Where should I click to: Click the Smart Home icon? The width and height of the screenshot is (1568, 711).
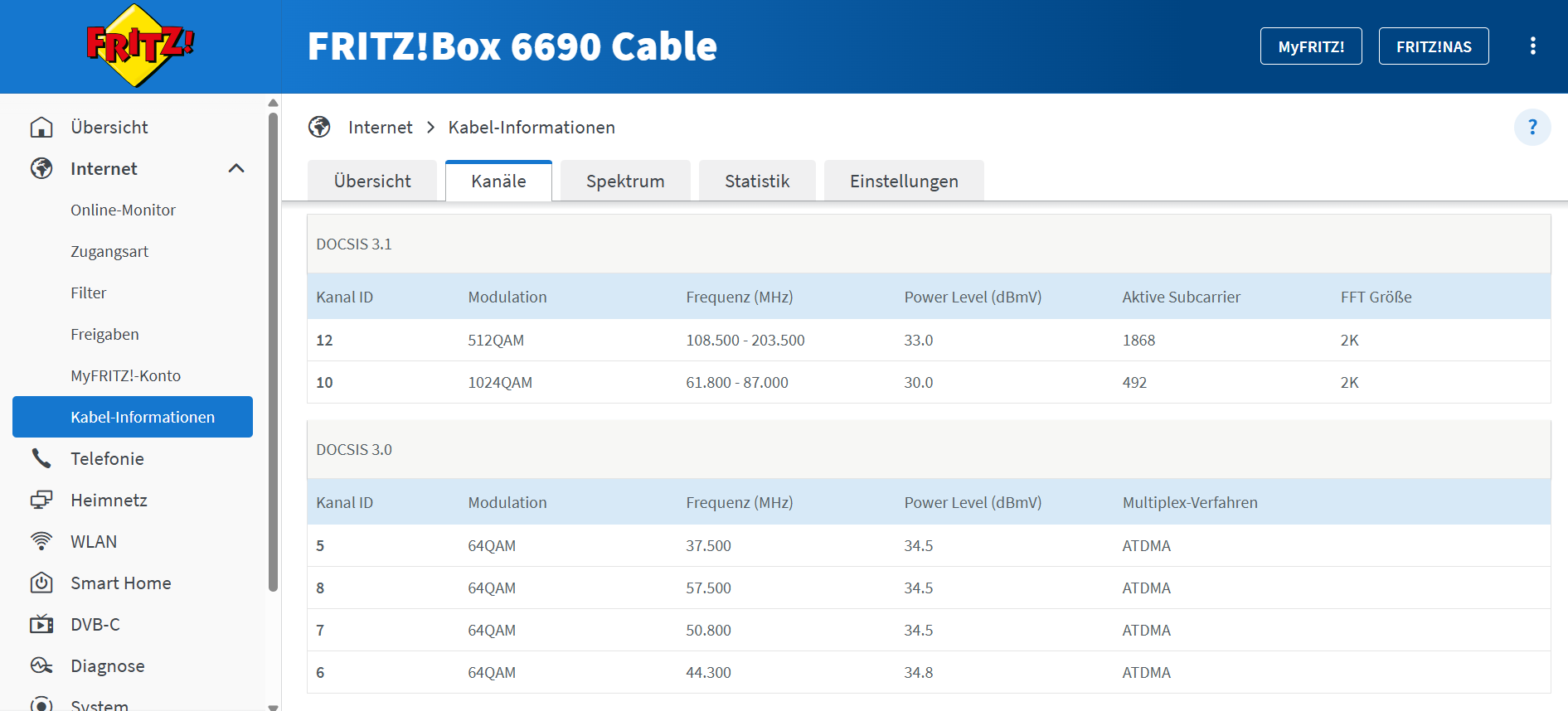[x=41, y=583]
